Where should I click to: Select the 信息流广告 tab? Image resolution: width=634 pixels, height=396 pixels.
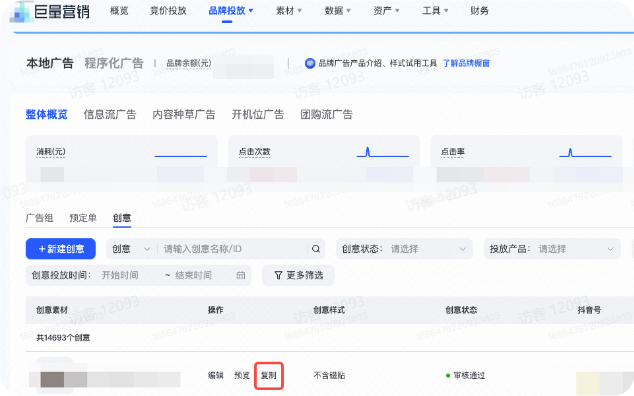point(110,114)
